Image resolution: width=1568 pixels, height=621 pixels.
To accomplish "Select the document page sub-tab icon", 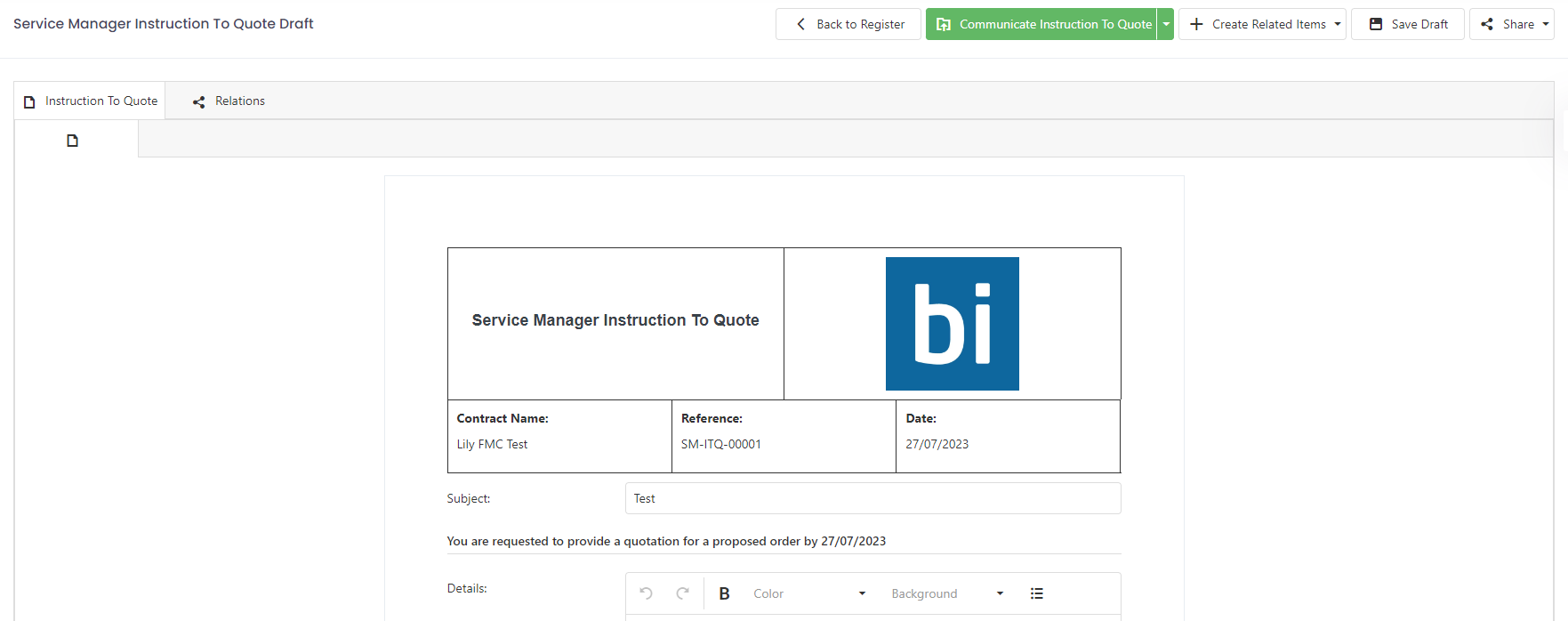I will [x=73, y=141].
